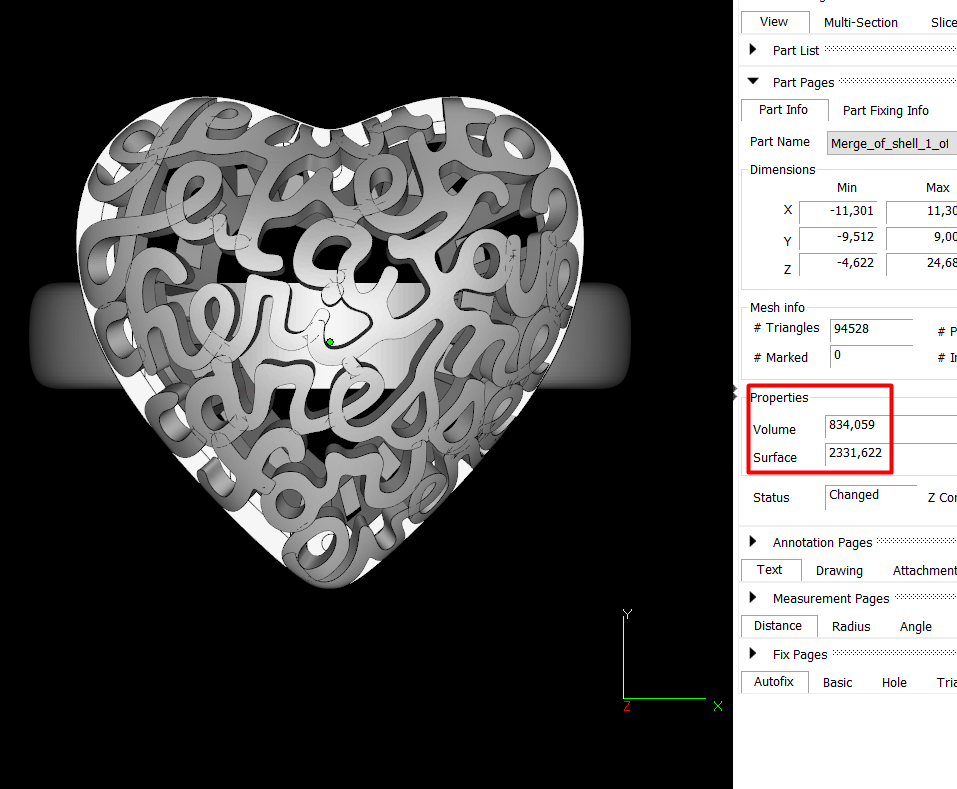
Task: Click the Mesh info group label
Action: (x=778, y=308)
